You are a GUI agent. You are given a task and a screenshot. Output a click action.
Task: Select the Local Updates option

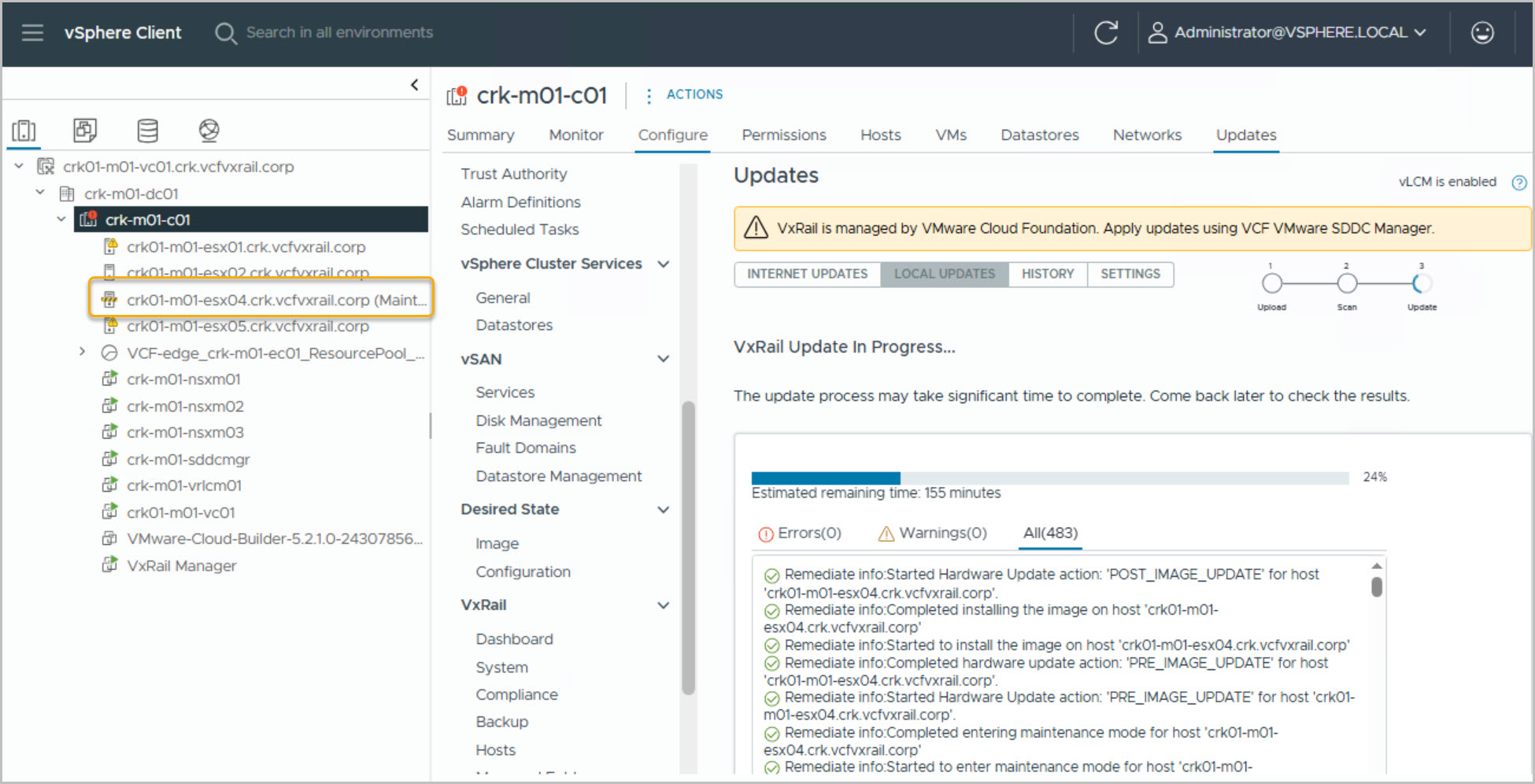point(944,274)
